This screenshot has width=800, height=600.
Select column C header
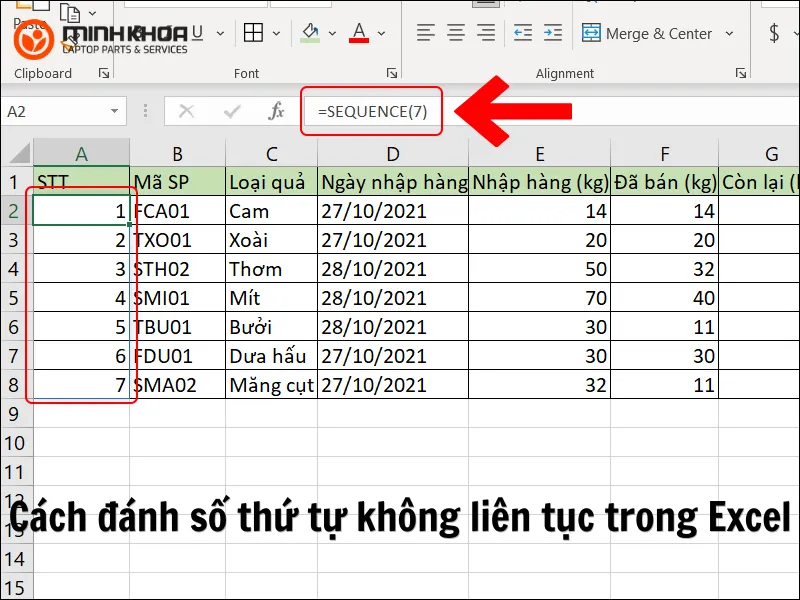pos(271,153)
